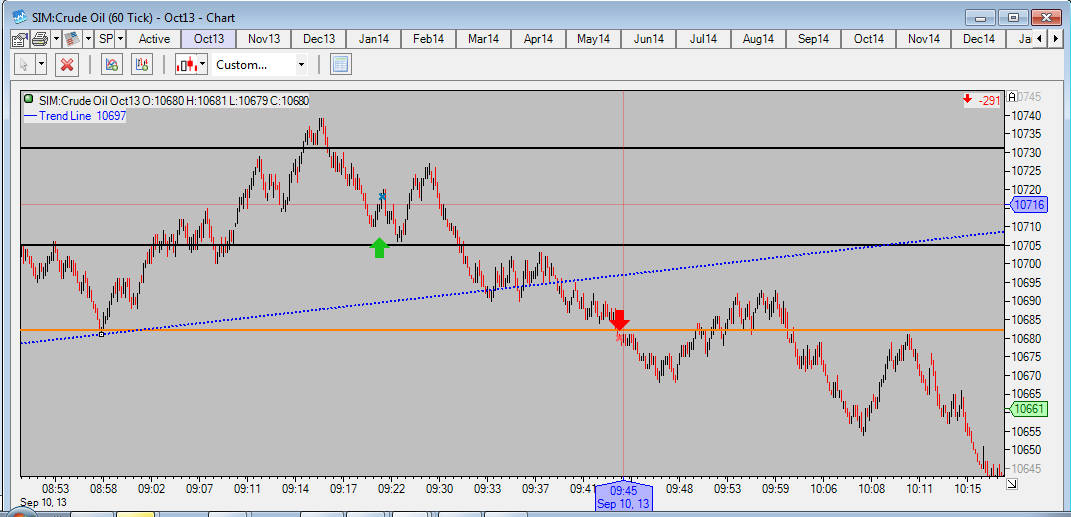Select the Sep14 contract tab
This screenshot has width=1071, height=517.
813,39
